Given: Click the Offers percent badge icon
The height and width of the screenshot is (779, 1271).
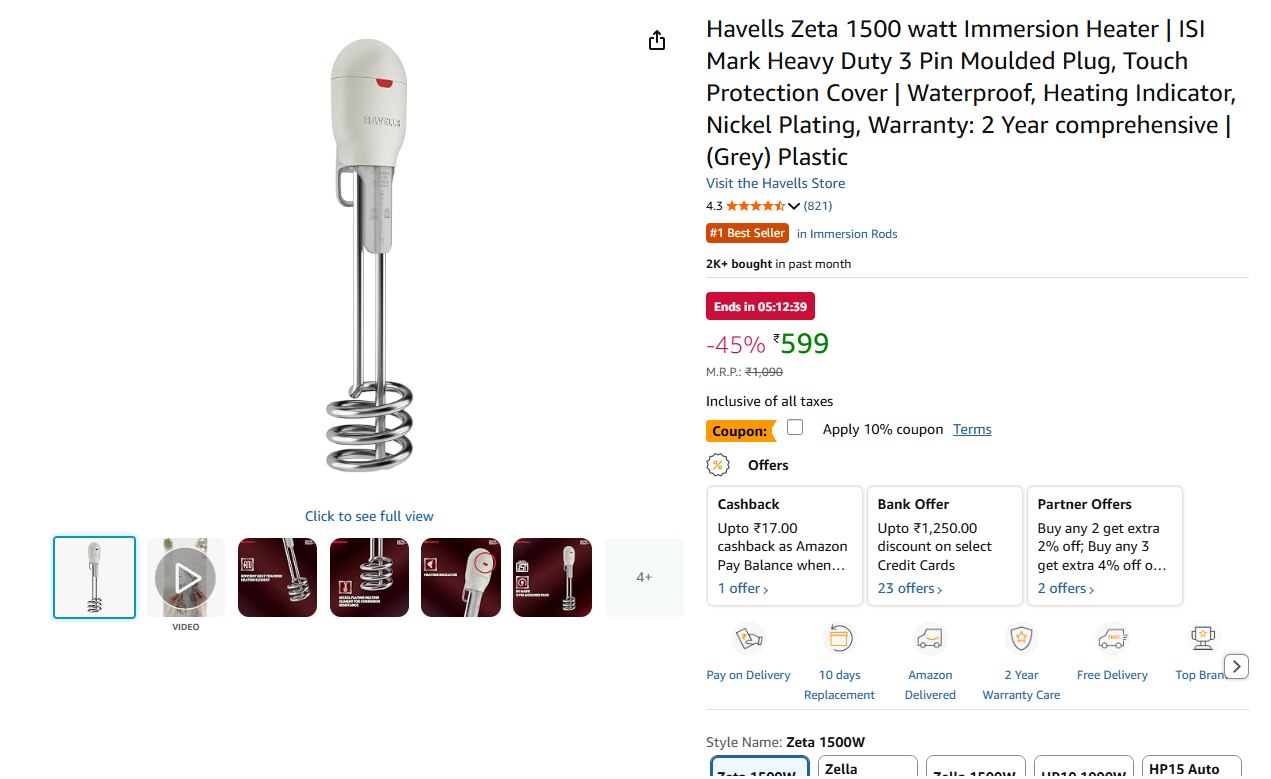Looking at the screenshot, I should [718, 465].
